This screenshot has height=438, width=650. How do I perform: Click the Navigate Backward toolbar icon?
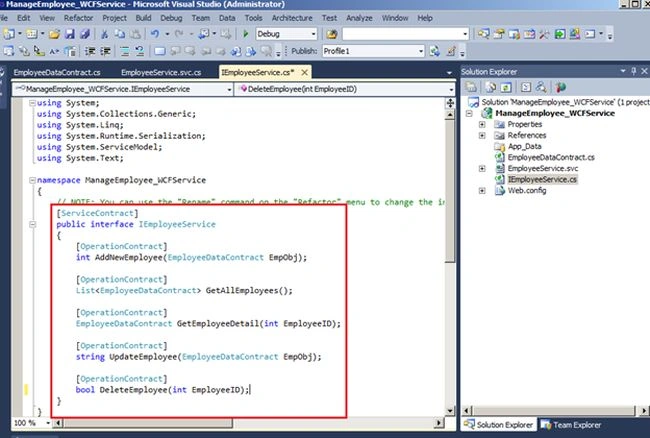click(x=205, y=34)
